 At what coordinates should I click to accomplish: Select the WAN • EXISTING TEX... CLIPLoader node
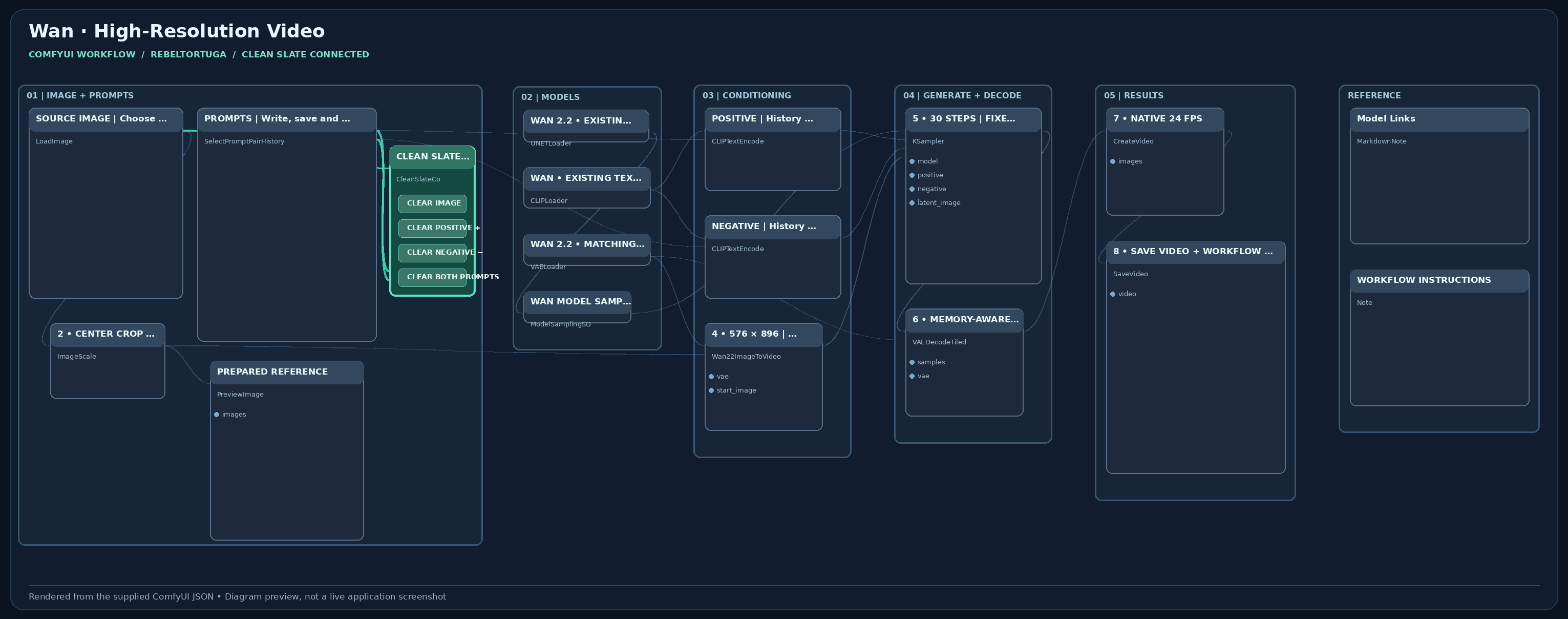pos(587,188)
